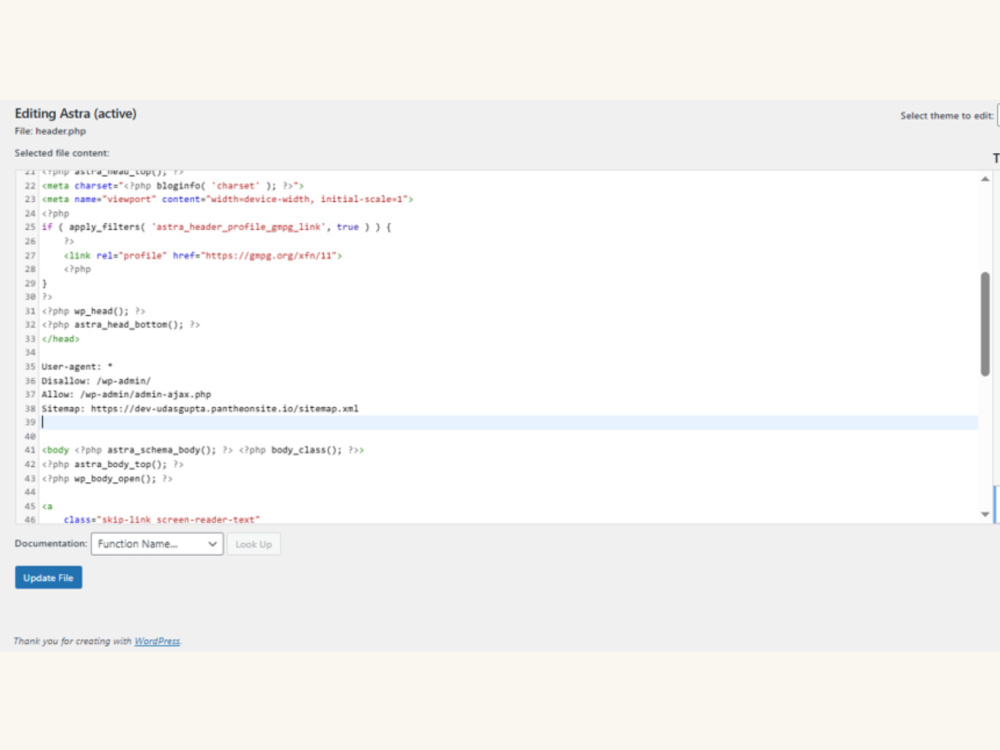Click the link rel="profile" line

tap(203, 255)
